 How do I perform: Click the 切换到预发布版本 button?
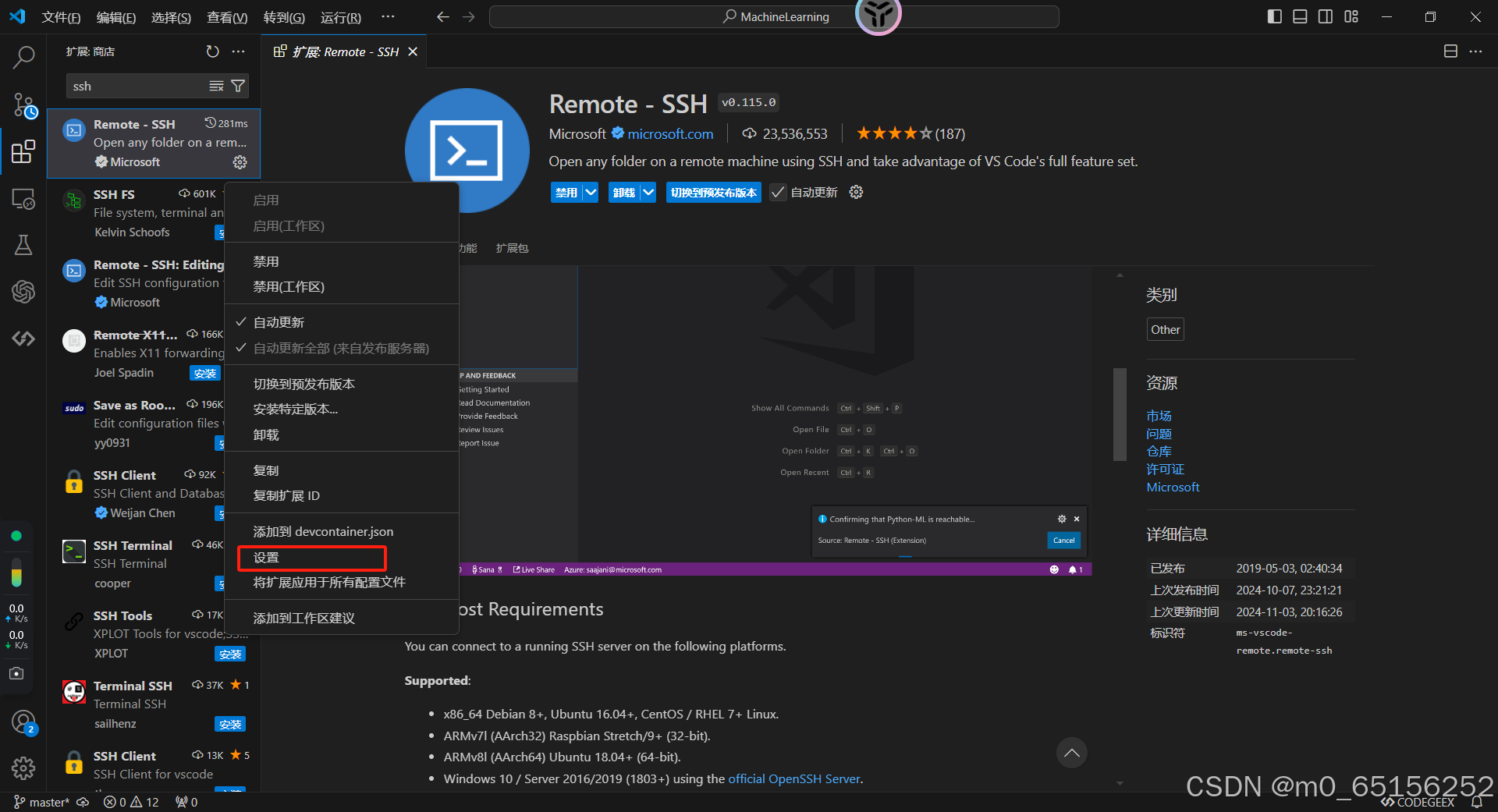click(x=713, y=193)
